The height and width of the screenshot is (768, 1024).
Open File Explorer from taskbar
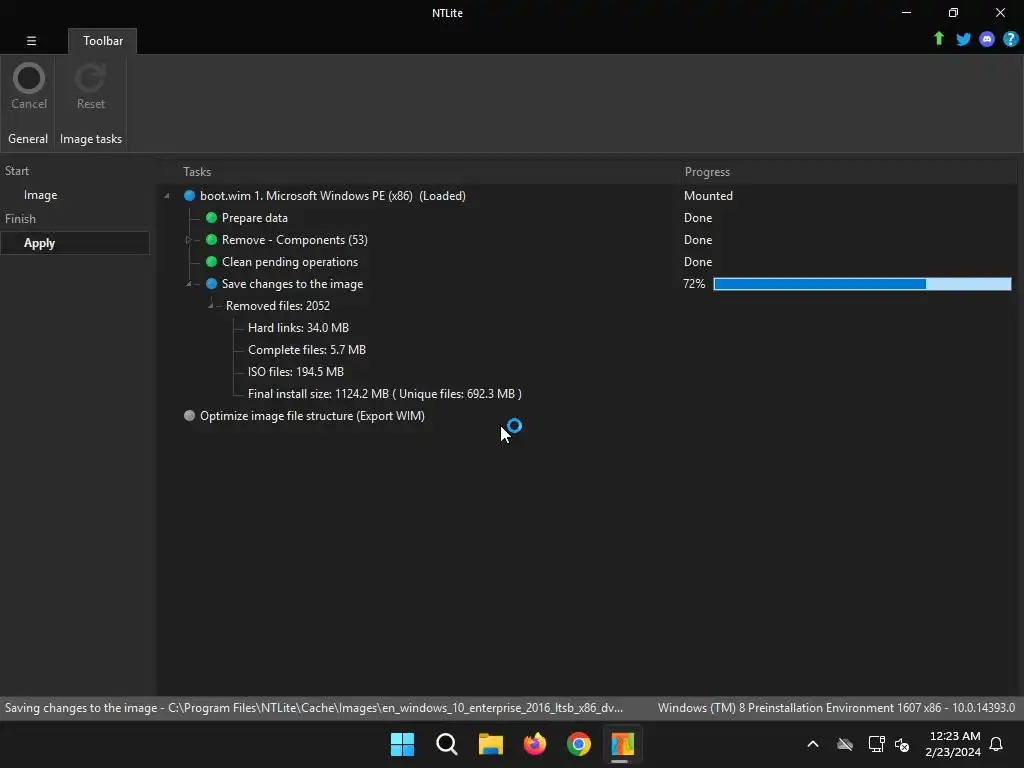pyautogui.click(x=490, y=744)
